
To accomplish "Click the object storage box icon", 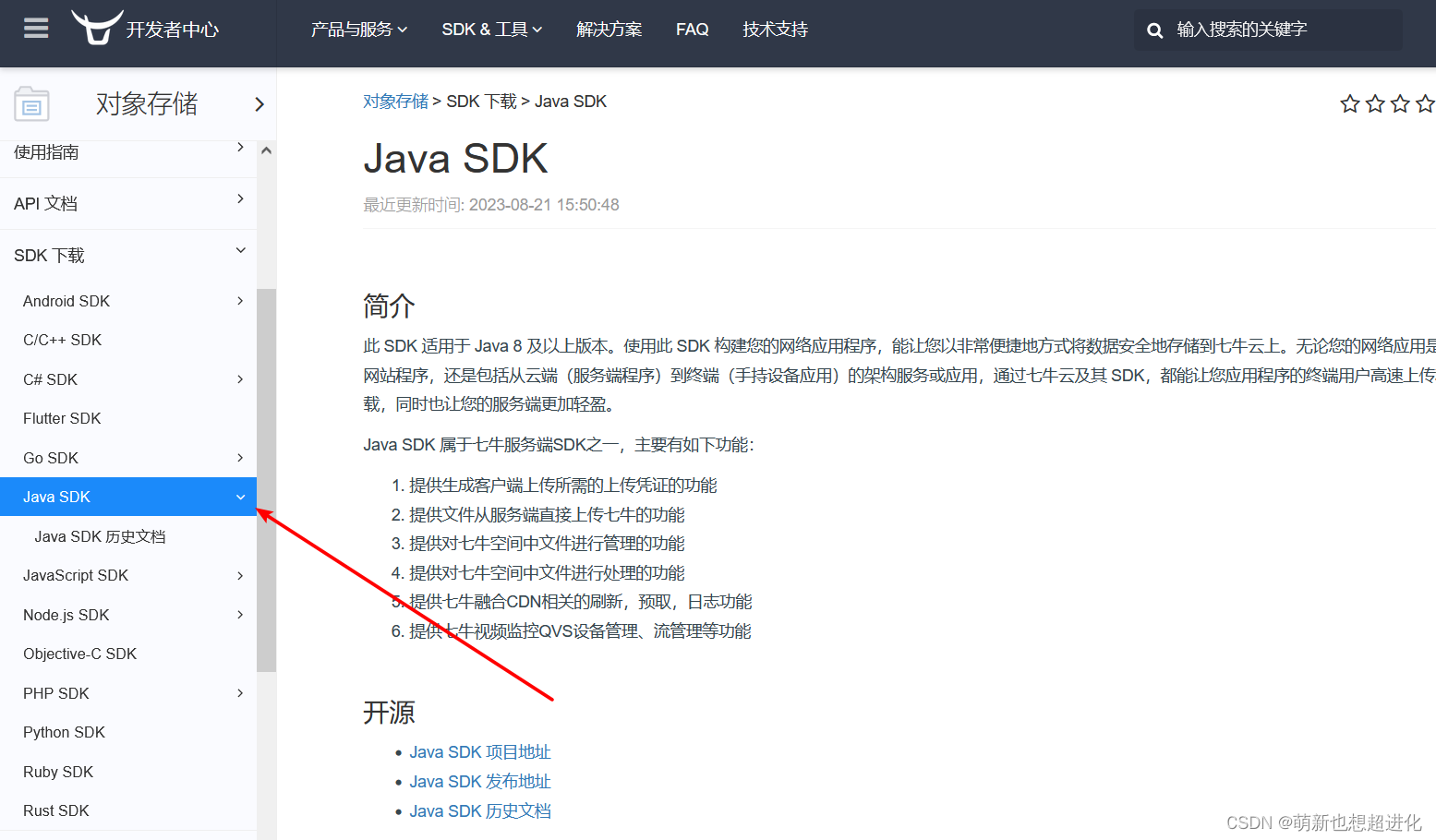I will click(x=31, y=104).
